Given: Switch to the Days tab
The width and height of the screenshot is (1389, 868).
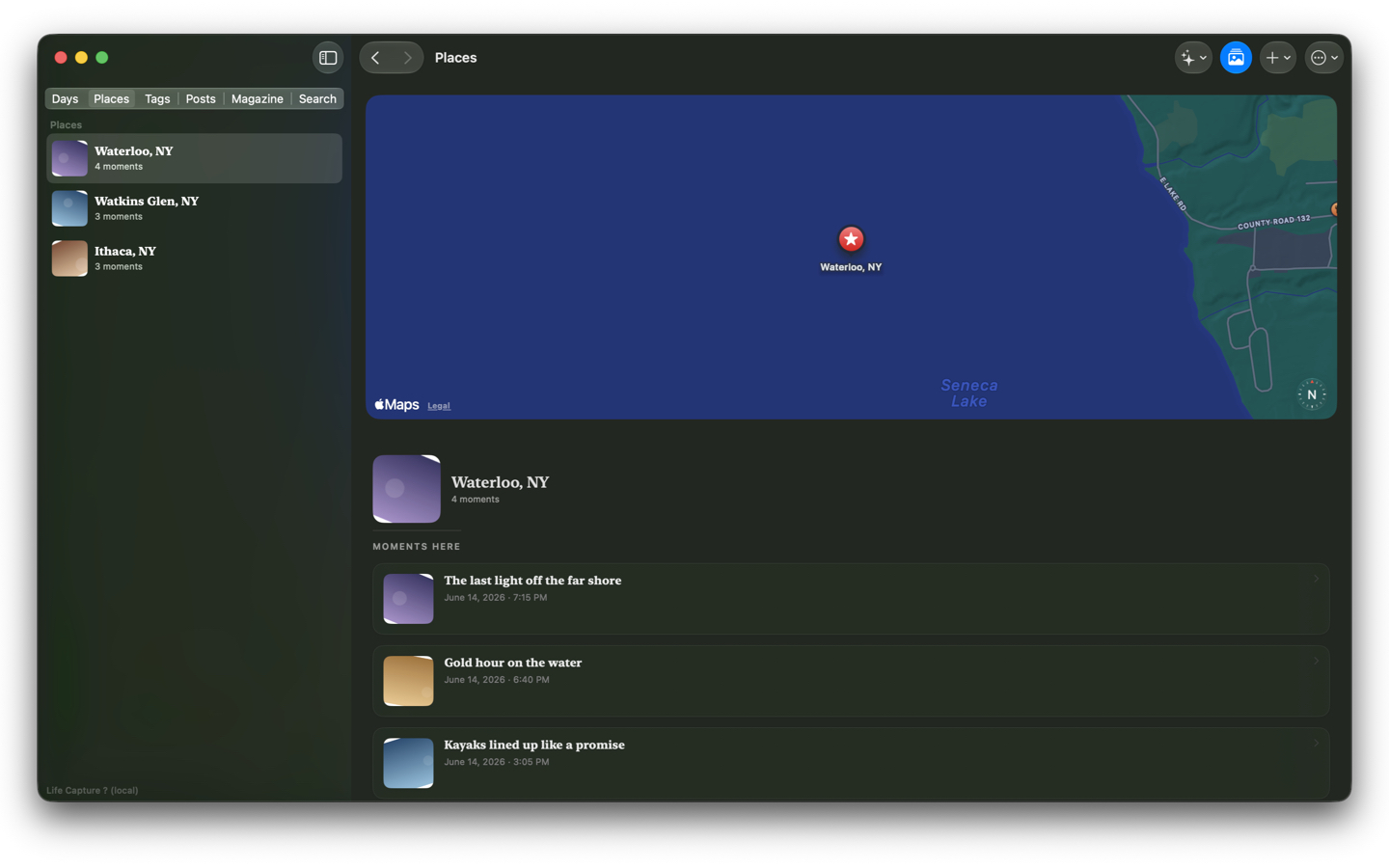Looking at the screenshot, I should 65,99.
